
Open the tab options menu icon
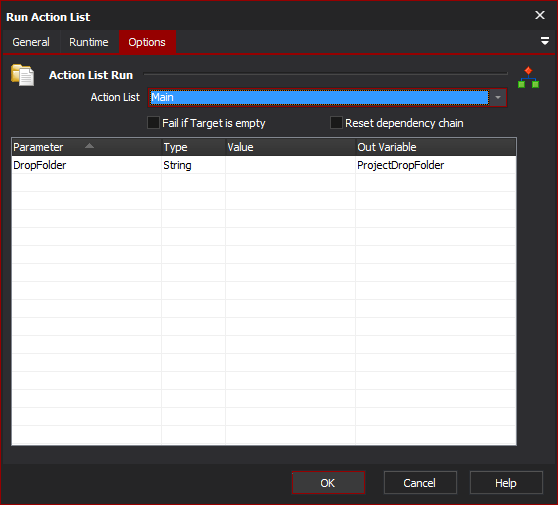(x=544, y=41)
